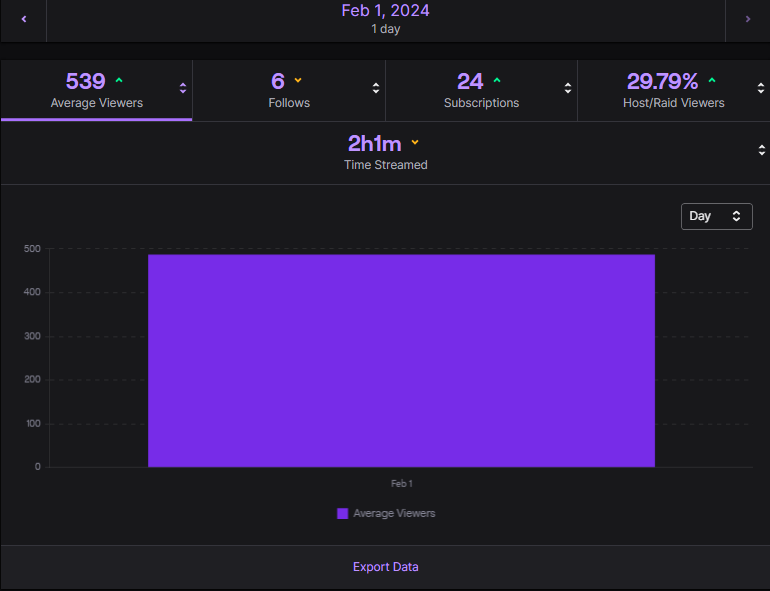
Task: Open the Subscriptions metric switcher arrows
Action: click(568, 88)
